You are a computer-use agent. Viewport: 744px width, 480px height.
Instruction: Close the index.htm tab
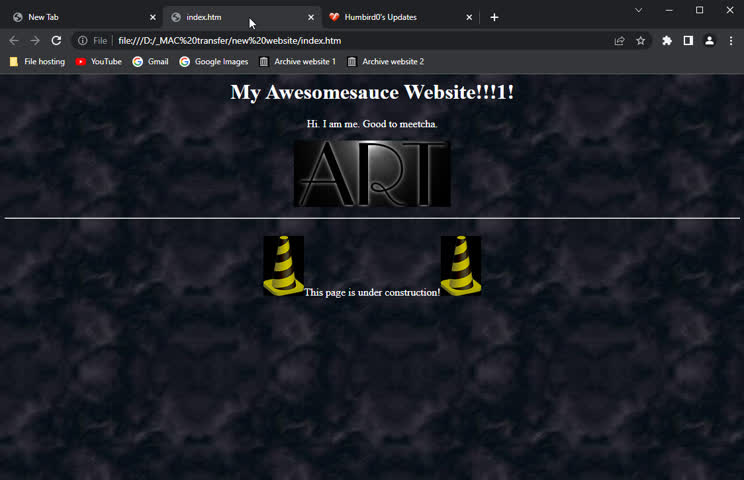click(310, 17)
